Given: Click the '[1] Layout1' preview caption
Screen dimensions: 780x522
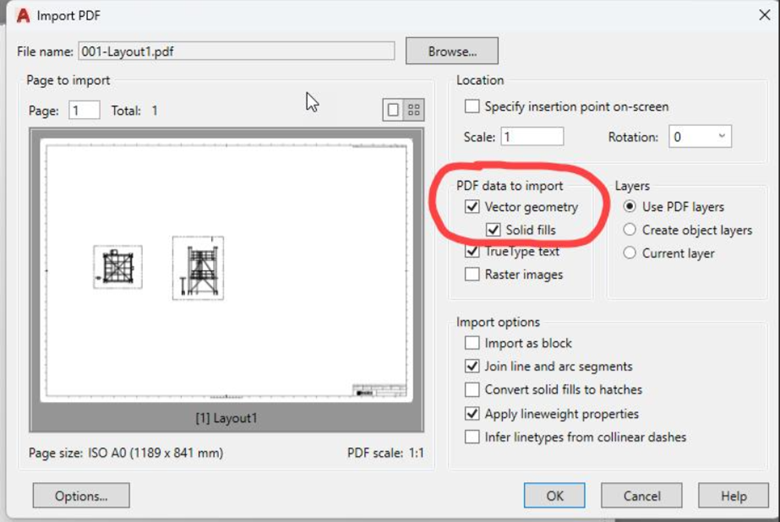Looking at the screenshot, I should click(226, 418).
